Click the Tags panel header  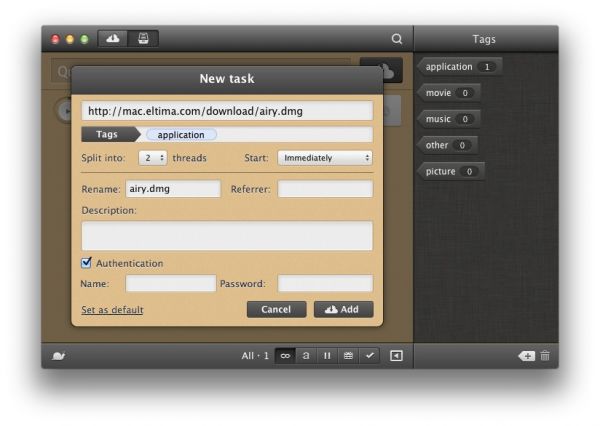pyautogui.click(x=484, y=39)
